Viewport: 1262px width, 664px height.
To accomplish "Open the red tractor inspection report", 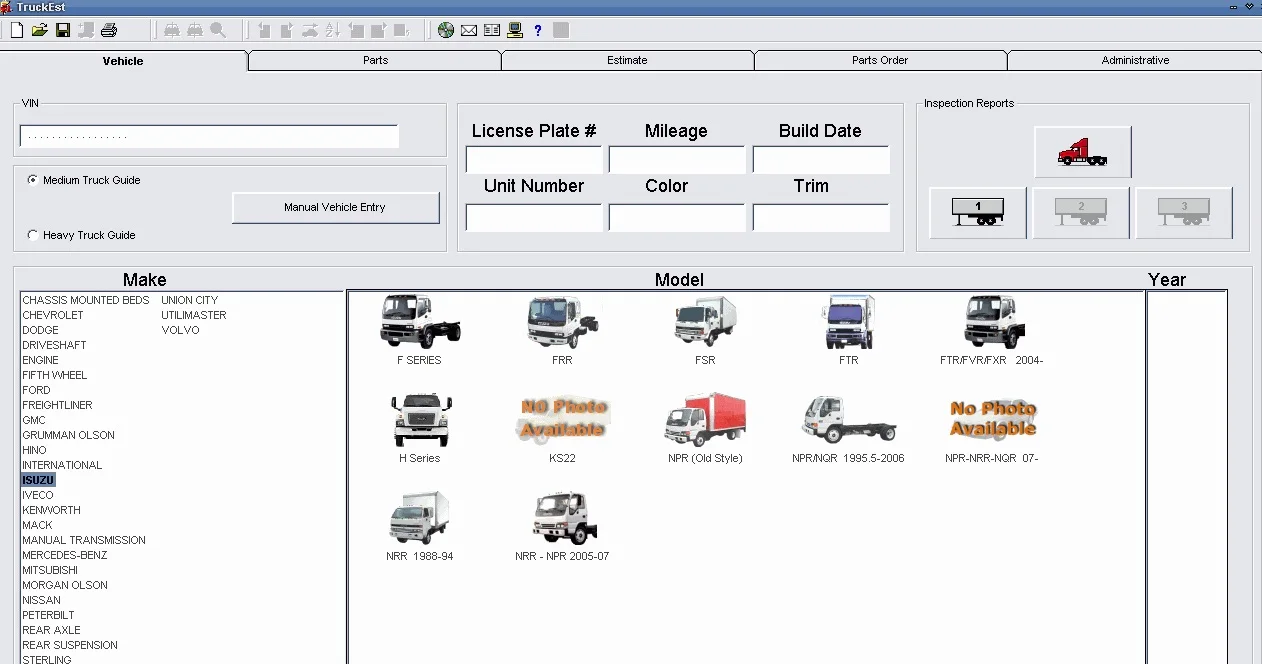I will click(1082, 150).
